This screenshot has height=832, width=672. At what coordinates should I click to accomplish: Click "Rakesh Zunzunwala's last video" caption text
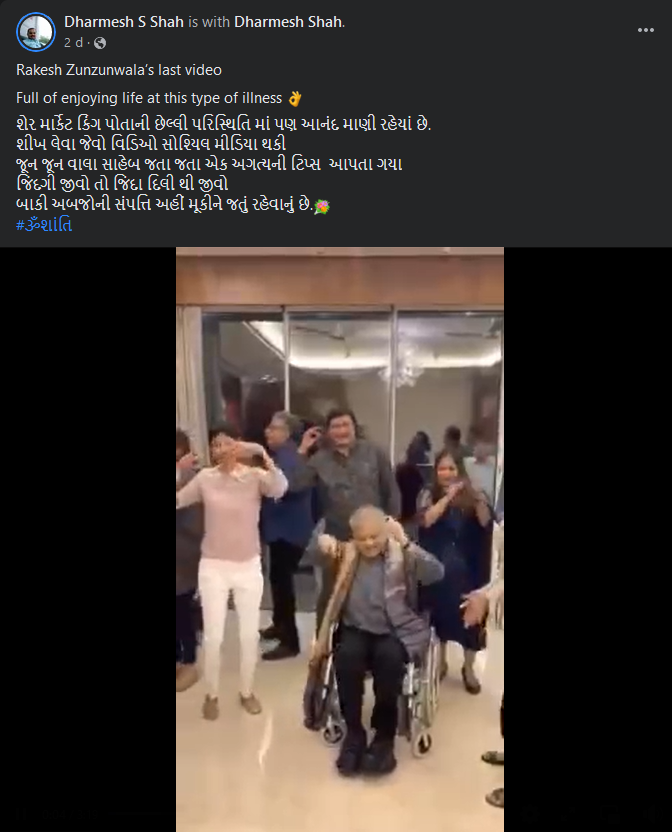[x=119, y=70]
